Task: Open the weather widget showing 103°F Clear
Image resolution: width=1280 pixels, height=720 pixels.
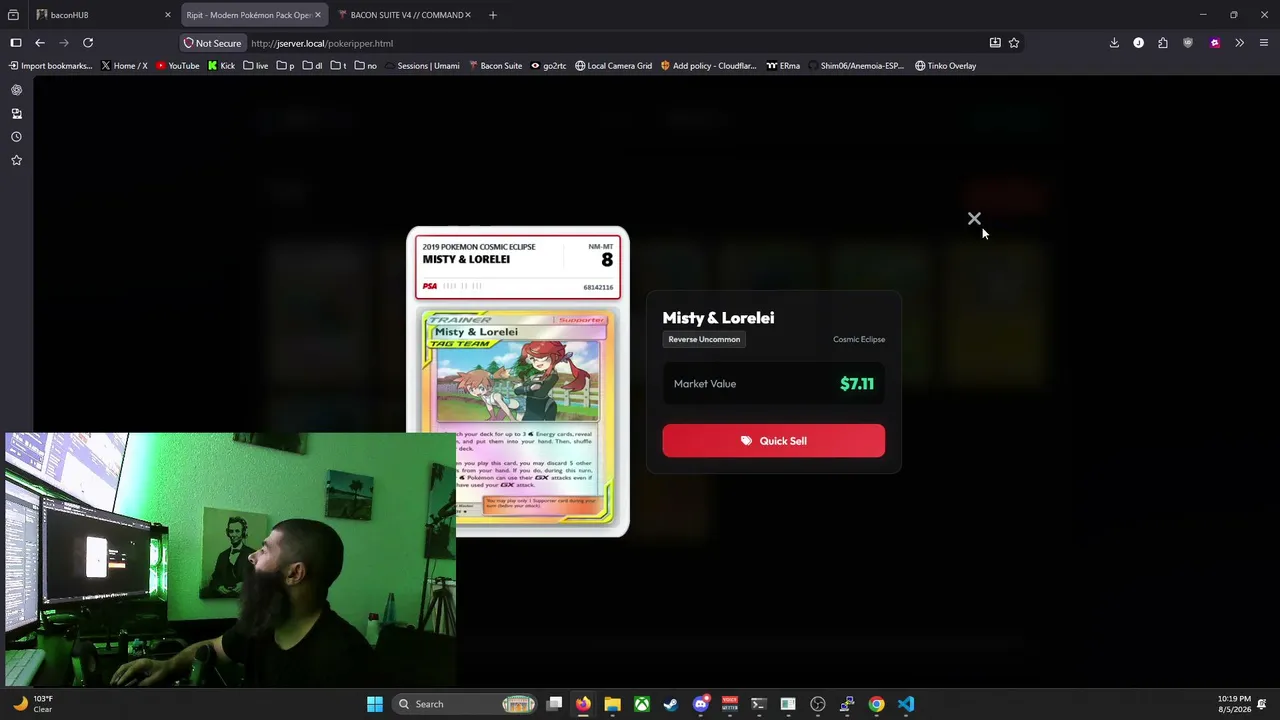Action: pos(33,704)
